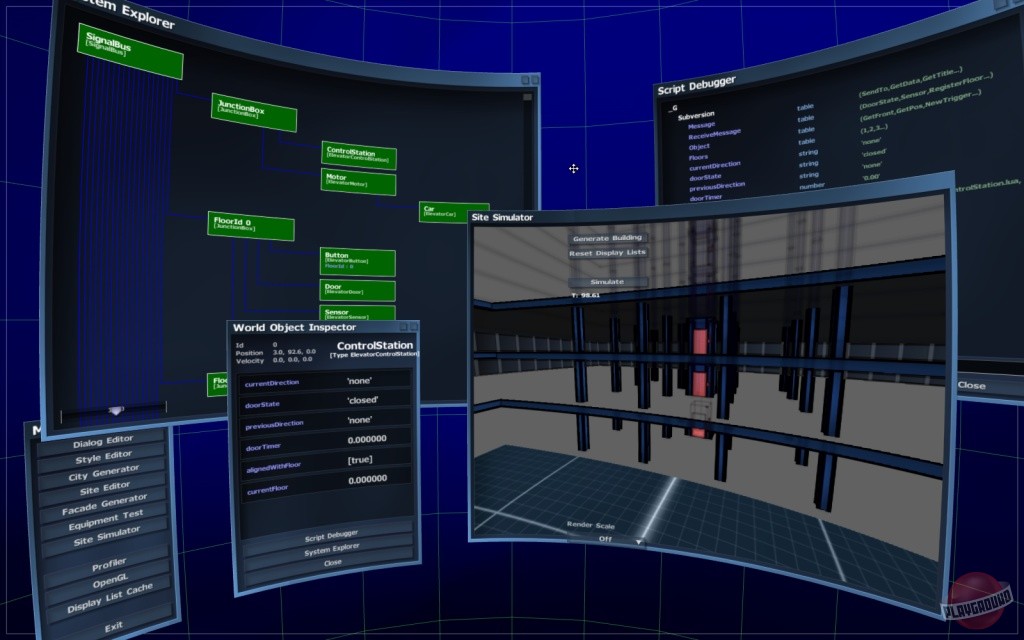Click the doorTimer value field

click(x=366, y=440)
